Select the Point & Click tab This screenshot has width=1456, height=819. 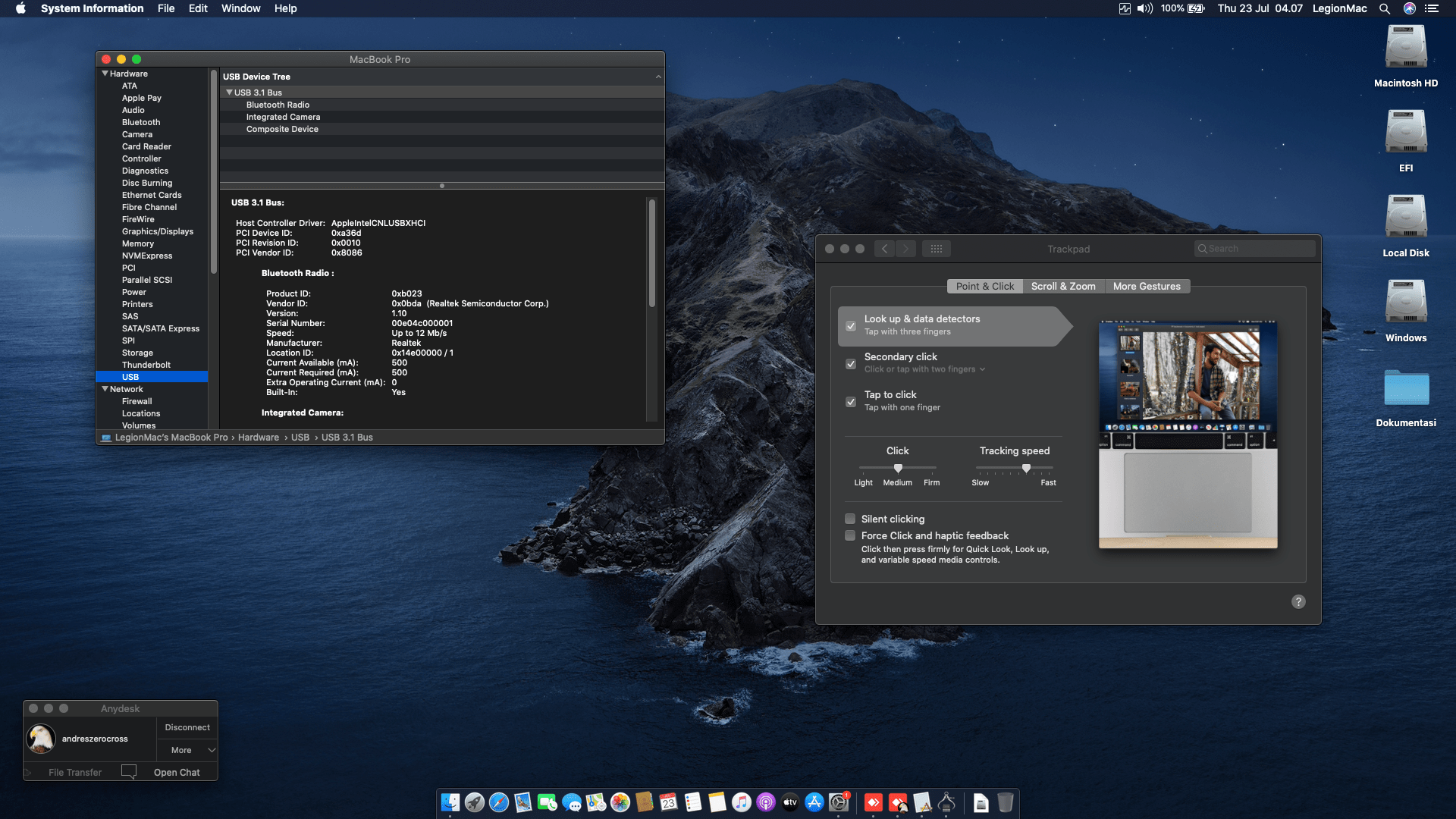click(984, 286)
